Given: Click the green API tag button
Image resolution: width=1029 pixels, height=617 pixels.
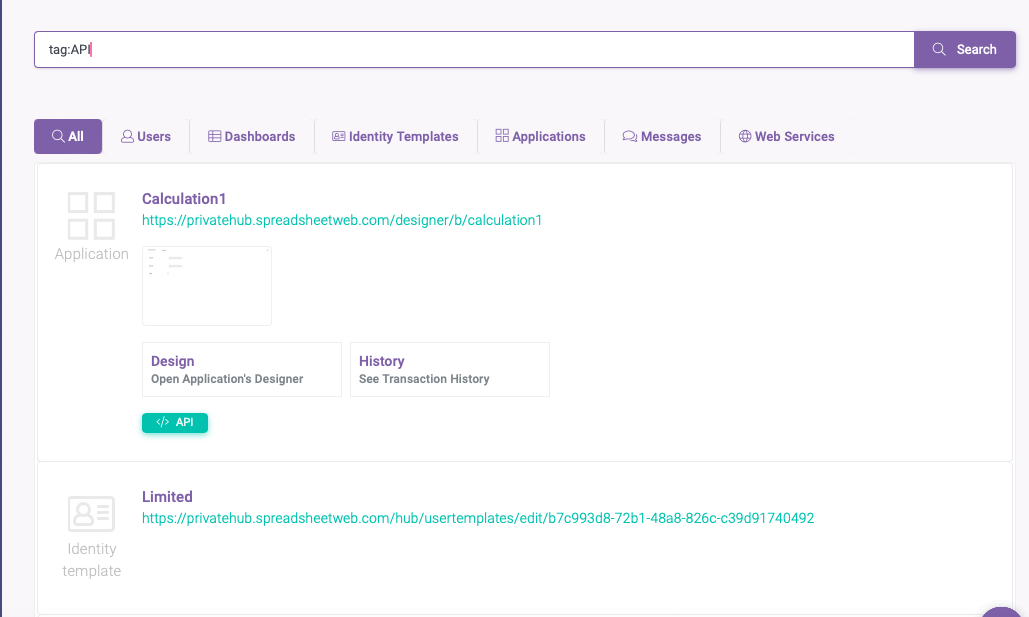Looking at the screenshot, I should (x=175, y=423).
